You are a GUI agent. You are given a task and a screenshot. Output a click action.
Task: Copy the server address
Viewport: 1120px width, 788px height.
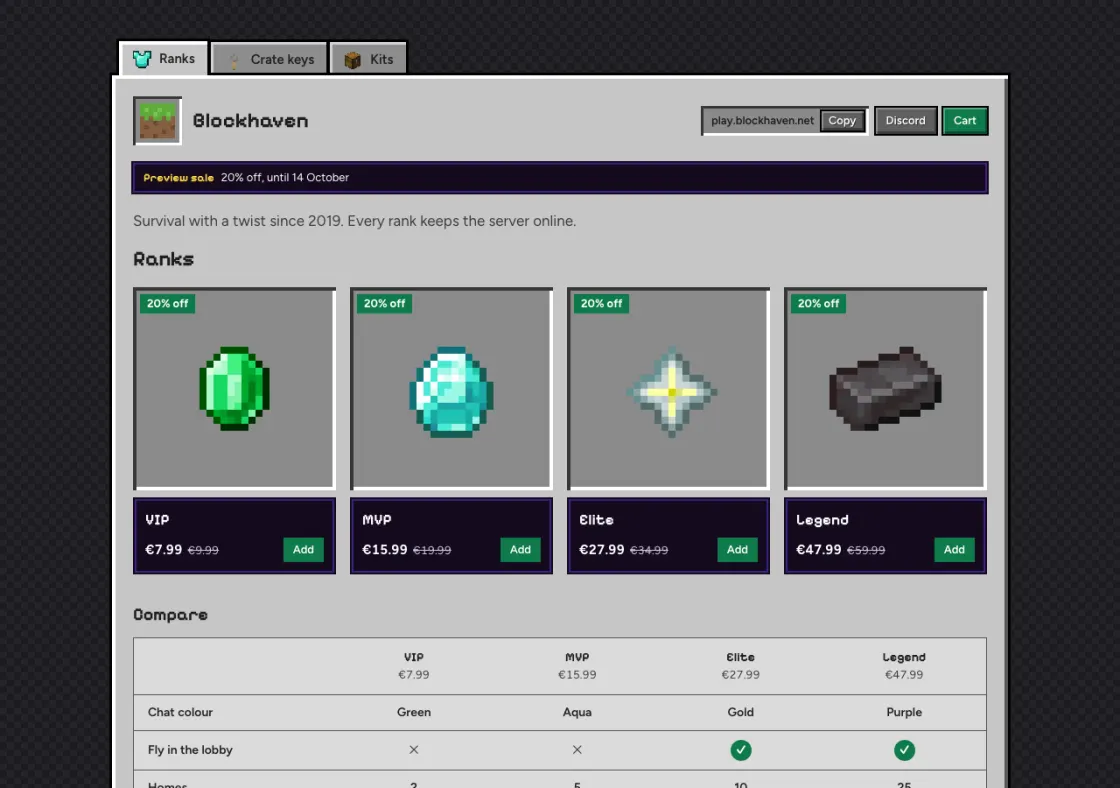pyautogui.click(x=841, y=121)
